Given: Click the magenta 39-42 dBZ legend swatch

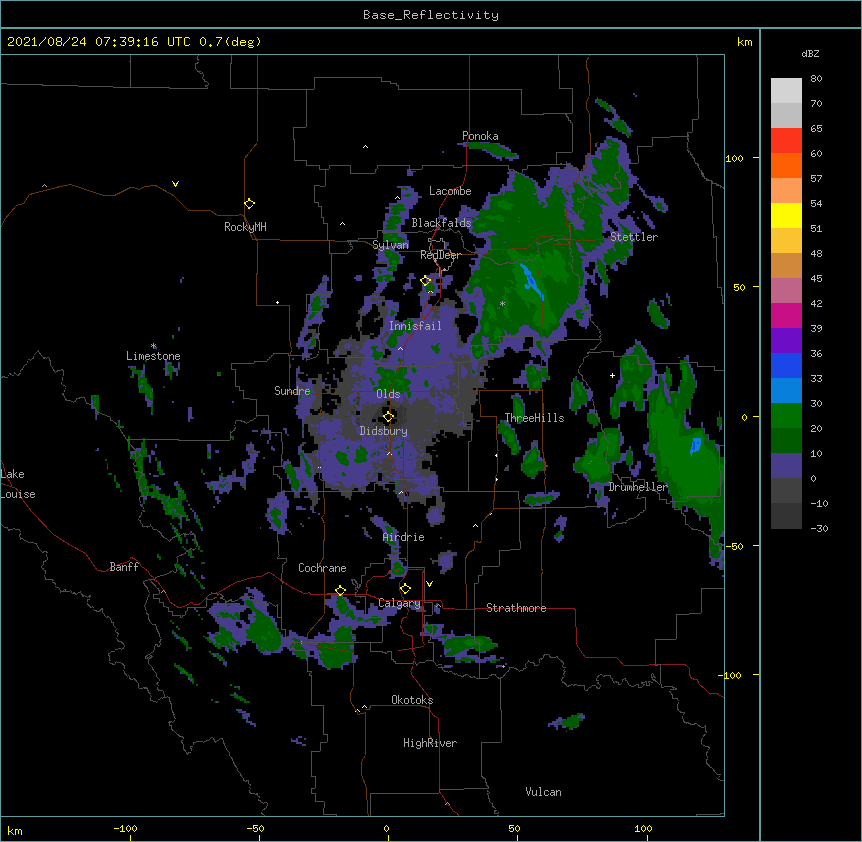Looking at the screenshot, I should click(x=786, y=316).
